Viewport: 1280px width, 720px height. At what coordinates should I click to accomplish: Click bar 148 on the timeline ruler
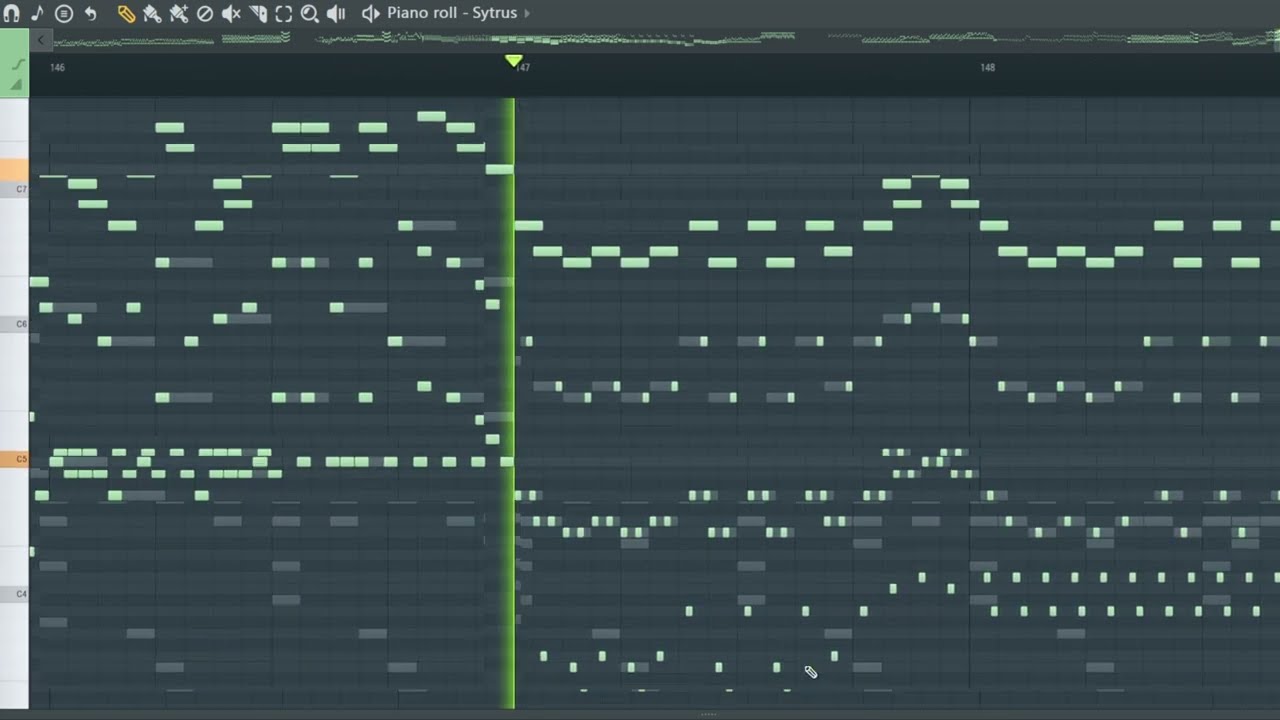pos(987,68)
